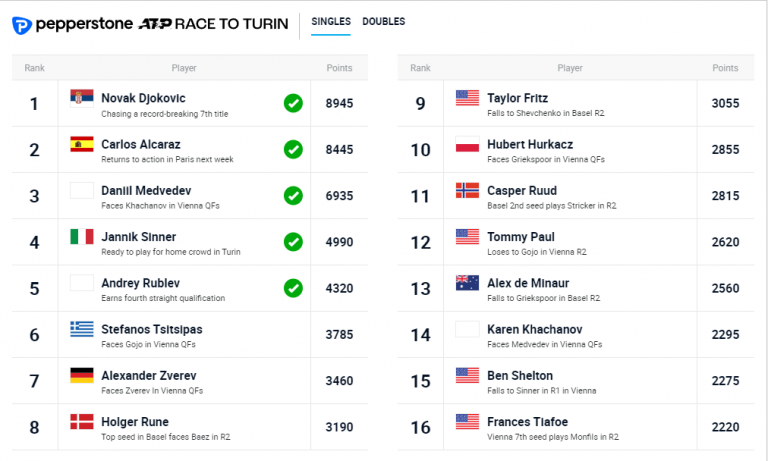
Task: Switch to the Singles tab
Action: pos(330,22)
